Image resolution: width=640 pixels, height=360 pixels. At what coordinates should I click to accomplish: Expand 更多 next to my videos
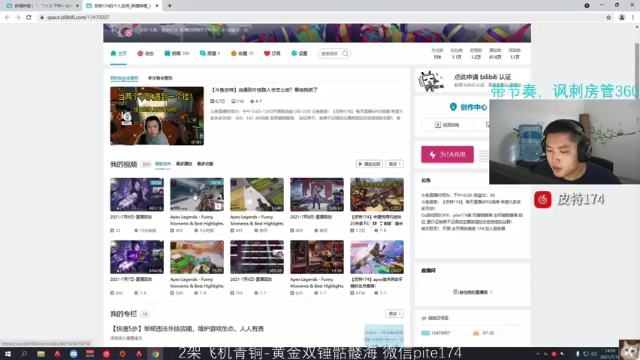click(394, 164)
